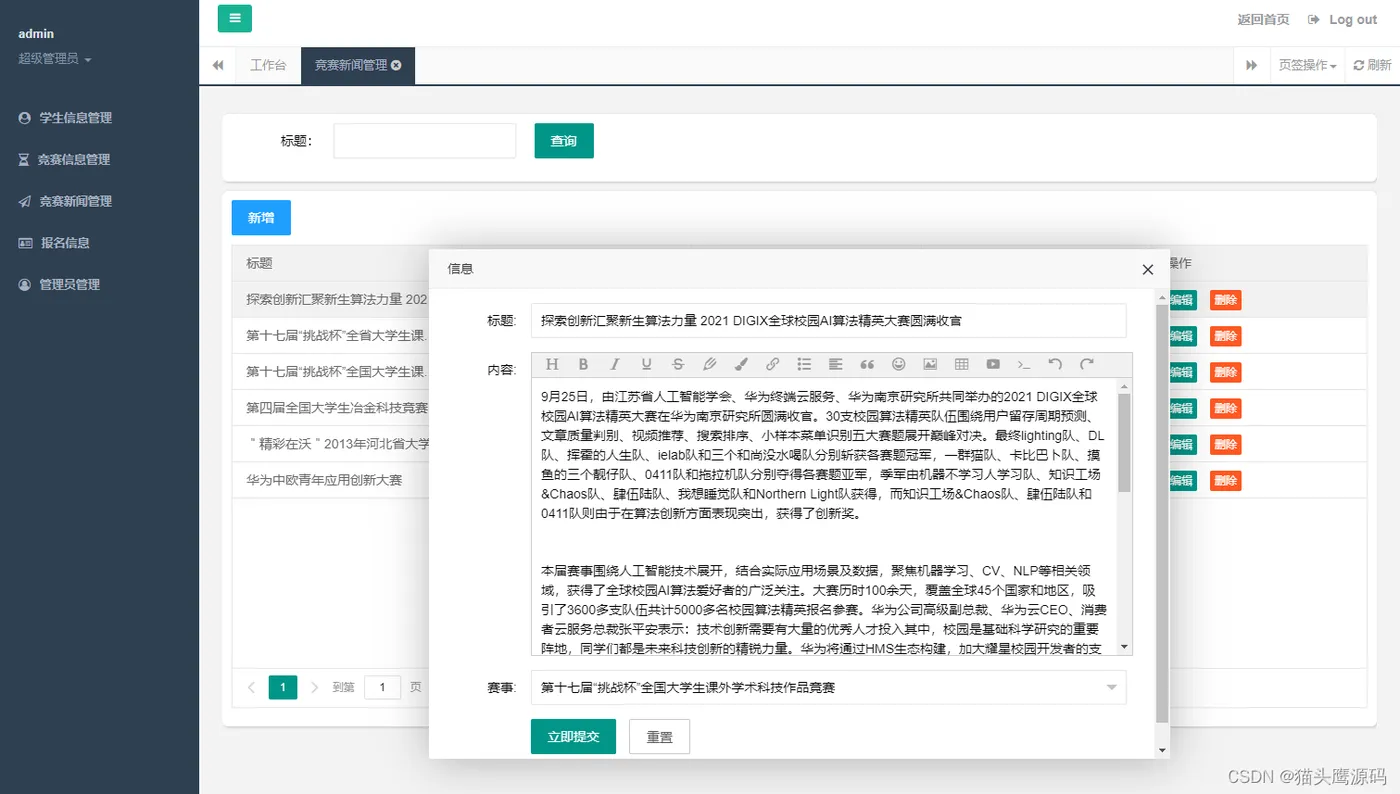Redo the last editor change

(x=1087, y=364)
